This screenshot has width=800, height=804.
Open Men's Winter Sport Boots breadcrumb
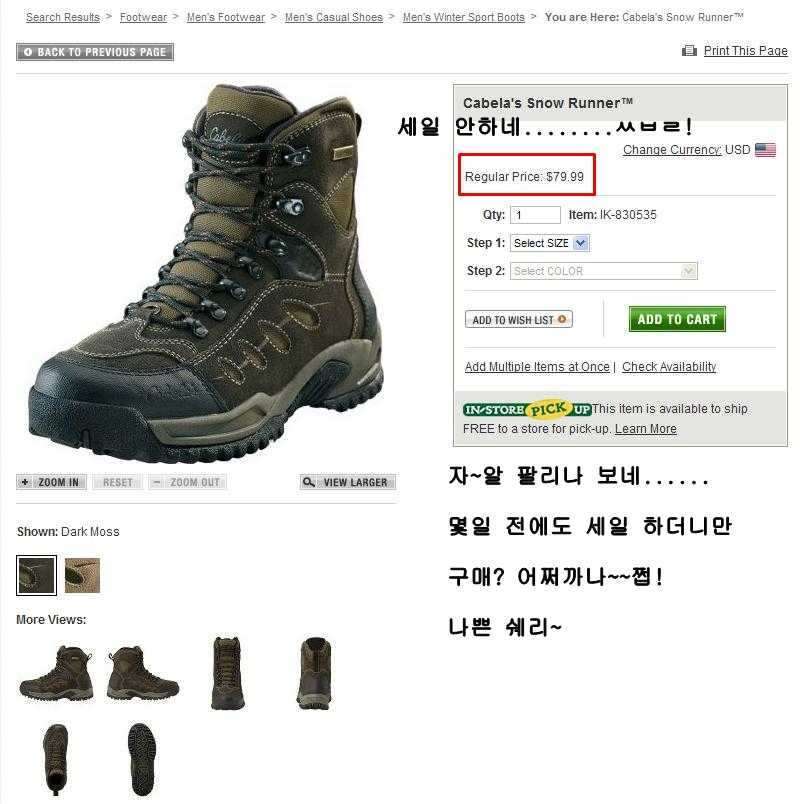tap(464, 17)
